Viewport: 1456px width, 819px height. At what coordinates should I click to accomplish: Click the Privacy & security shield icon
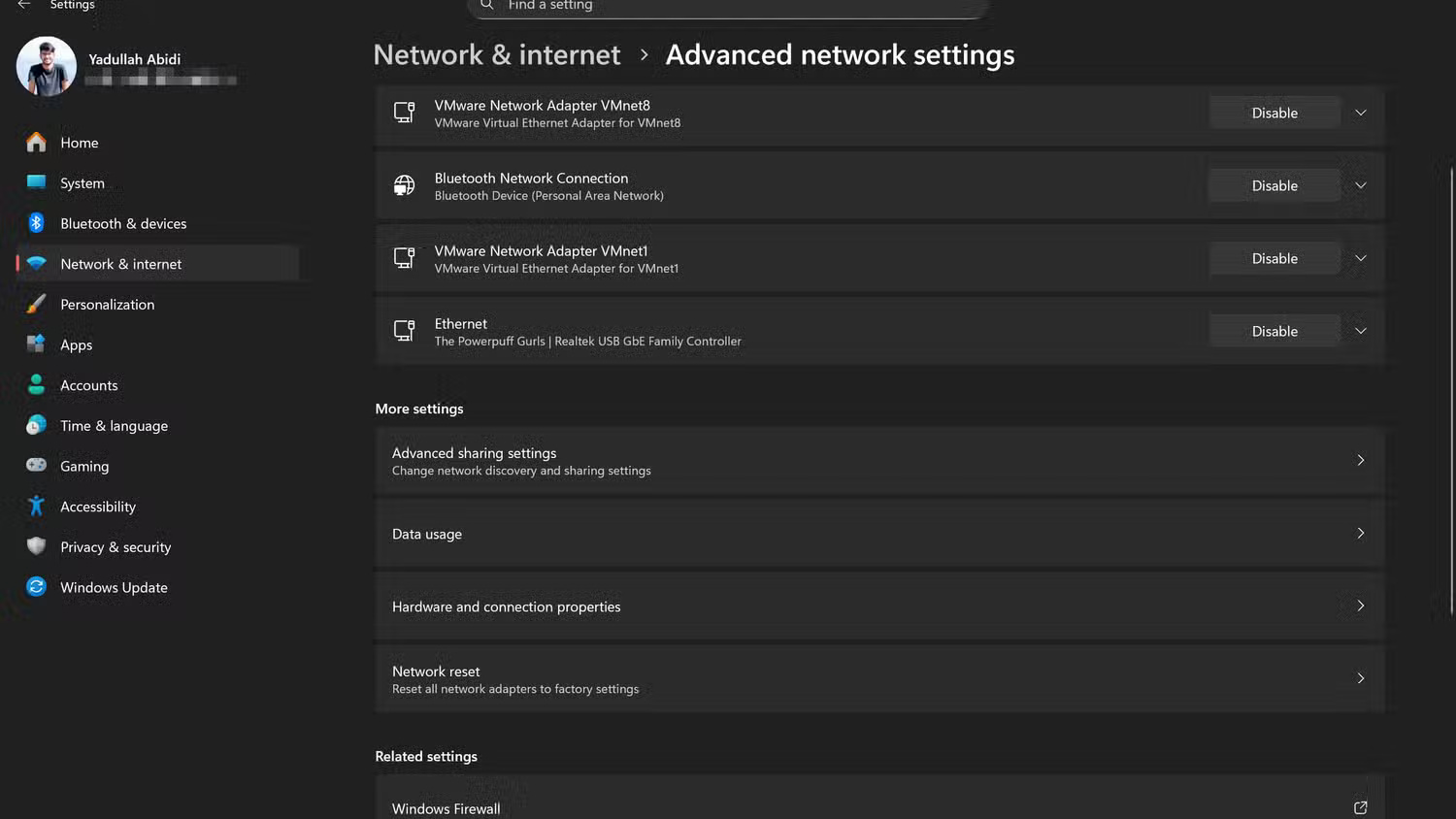click(36, 546)
